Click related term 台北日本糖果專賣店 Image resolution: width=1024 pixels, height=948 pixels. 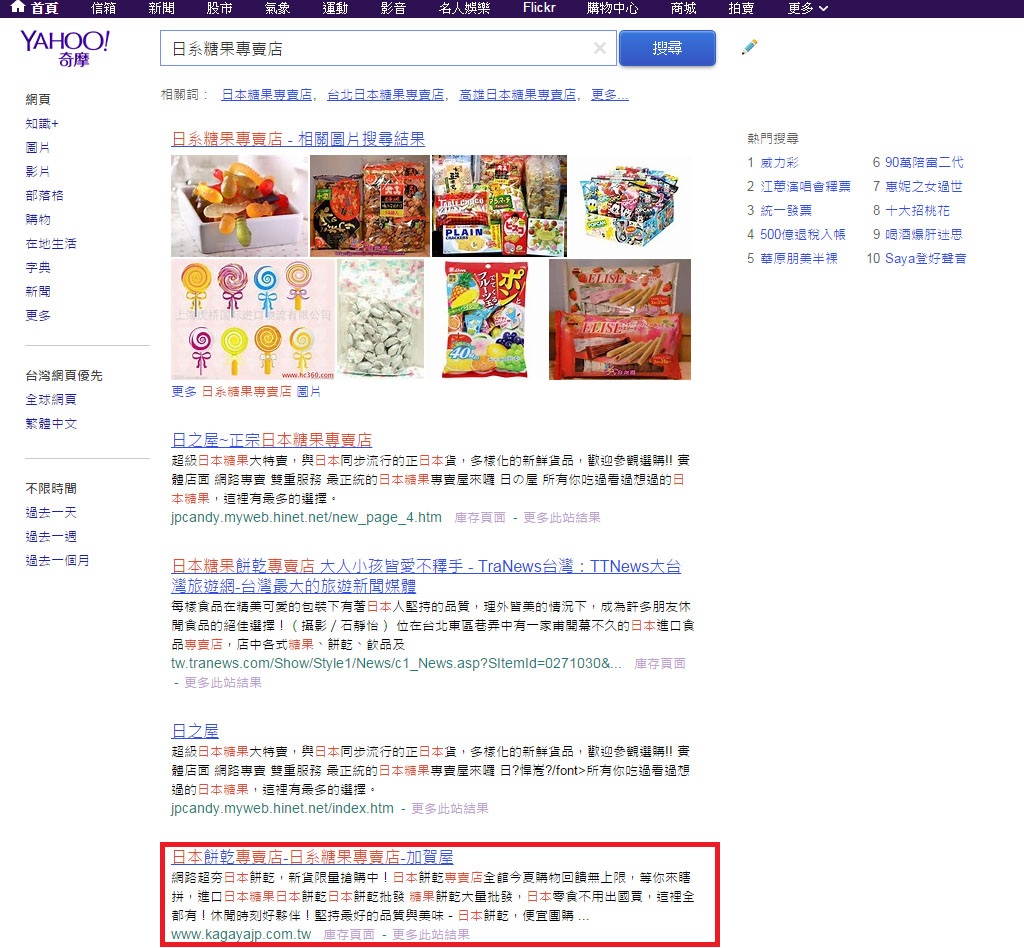pos(385,95)
